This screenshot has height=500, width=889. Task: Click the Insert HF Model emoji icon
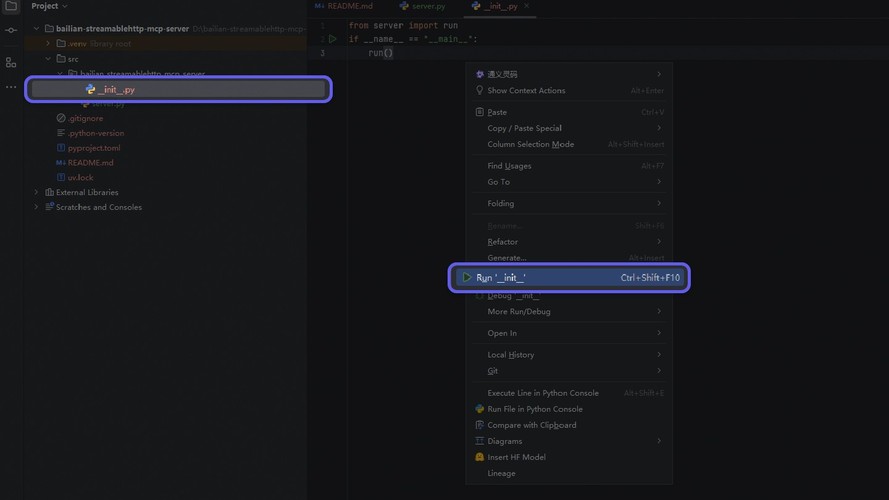coord(480,457)
